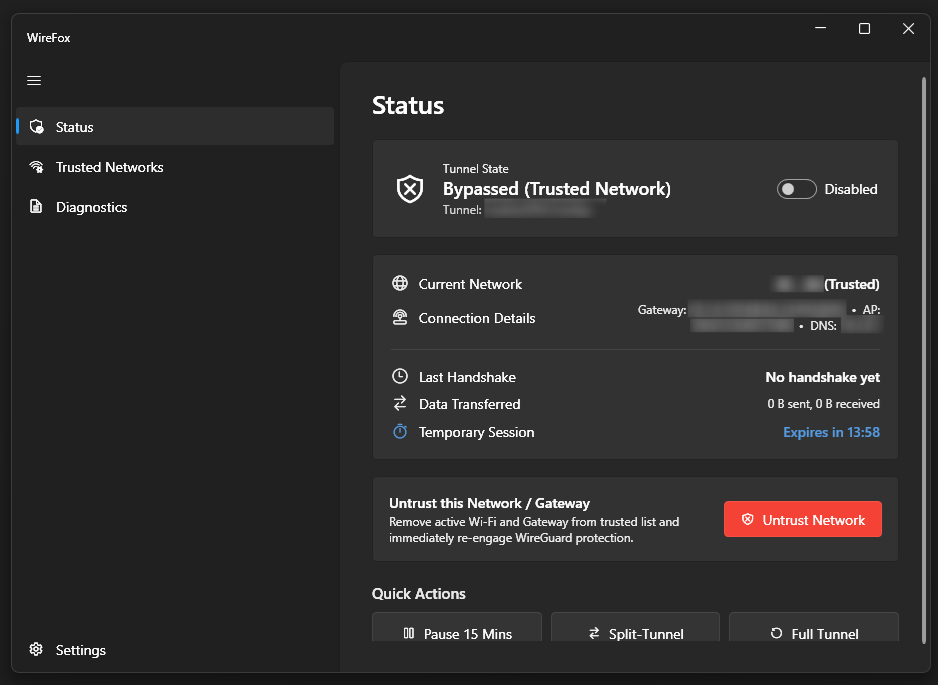Viewport: 938px width, 685px height.
Task: Open Trusted Networks page
Action: (175, 167)
